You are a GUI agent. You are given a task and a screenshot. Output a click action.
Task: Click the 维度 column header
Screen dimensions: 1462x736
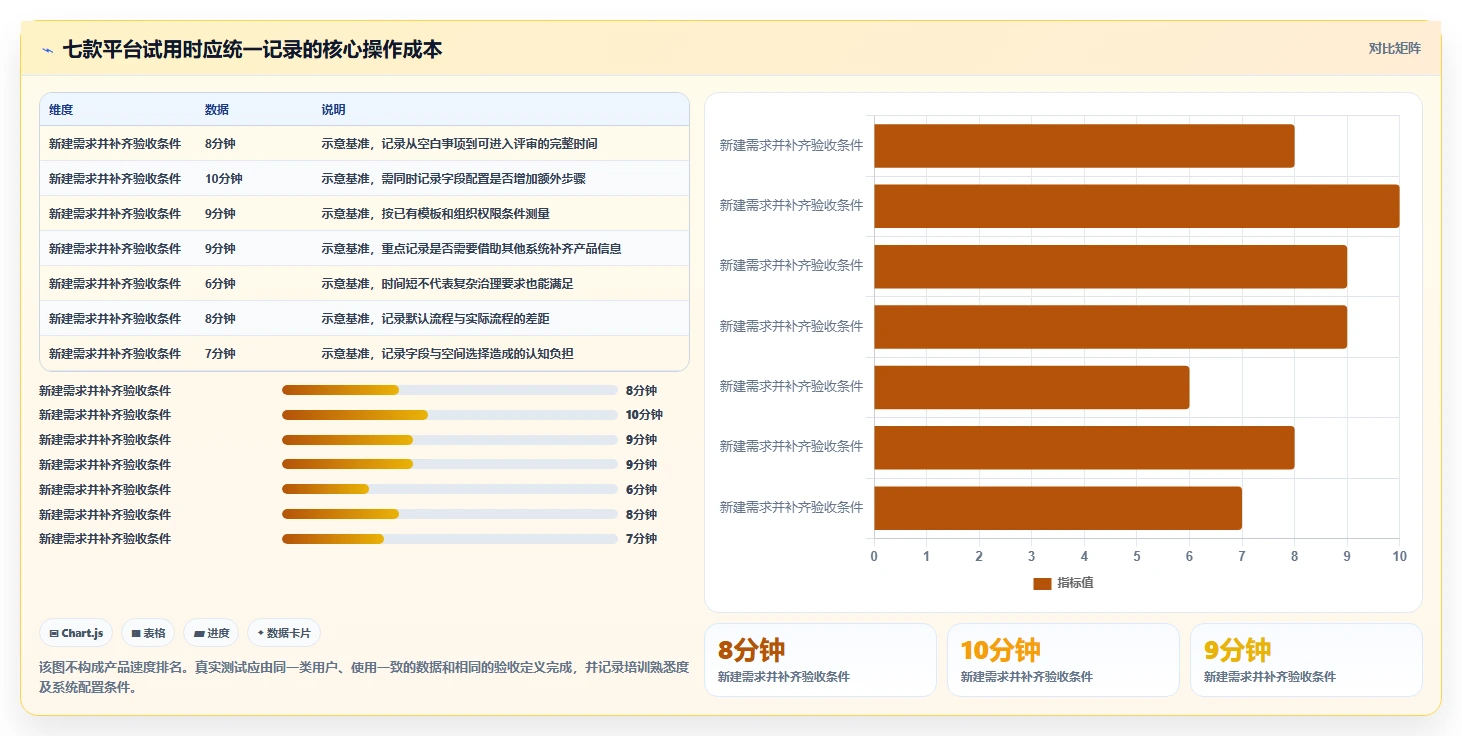[x=61, y=109]
